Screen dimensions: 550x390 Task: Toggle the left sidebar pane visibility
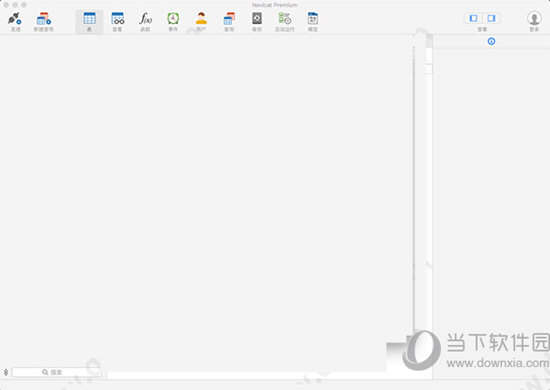tap(473, 18)
